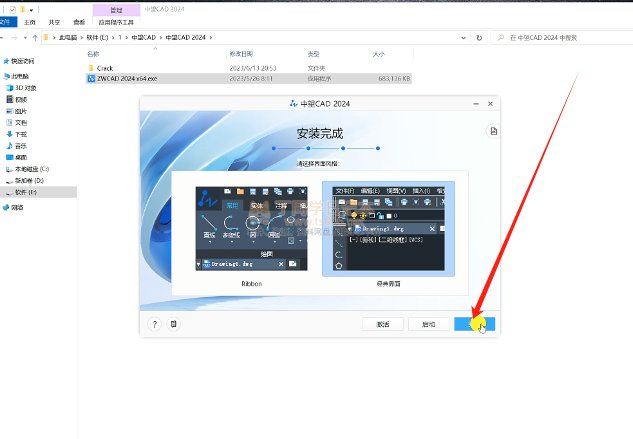This screenshot has width=633, height=439.
Task: Click the document icon beside the help button
Action: pyautogui.click(x=174, y=324)
